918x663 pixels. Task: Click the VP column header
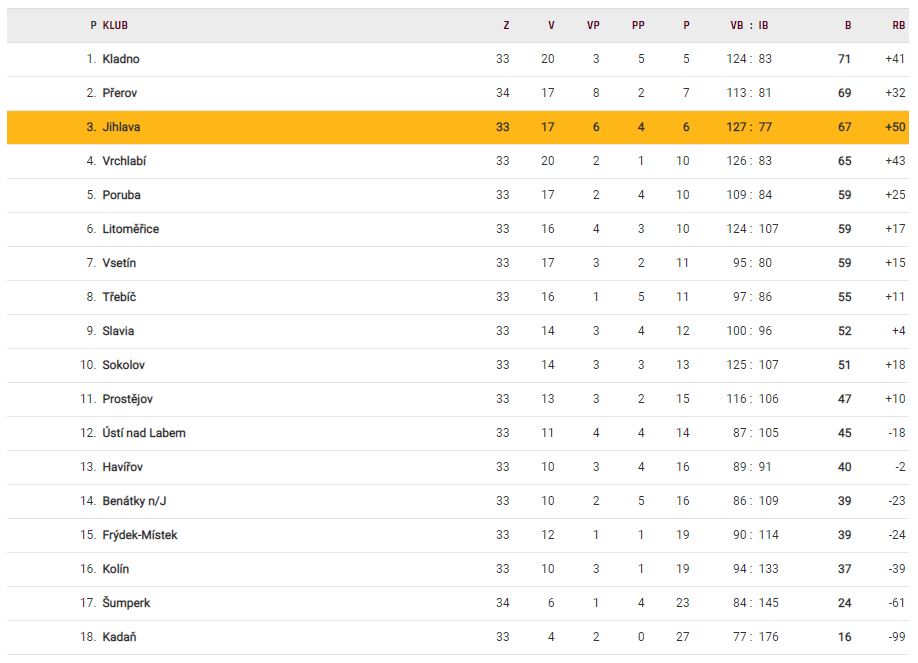(x=593, y=25)
